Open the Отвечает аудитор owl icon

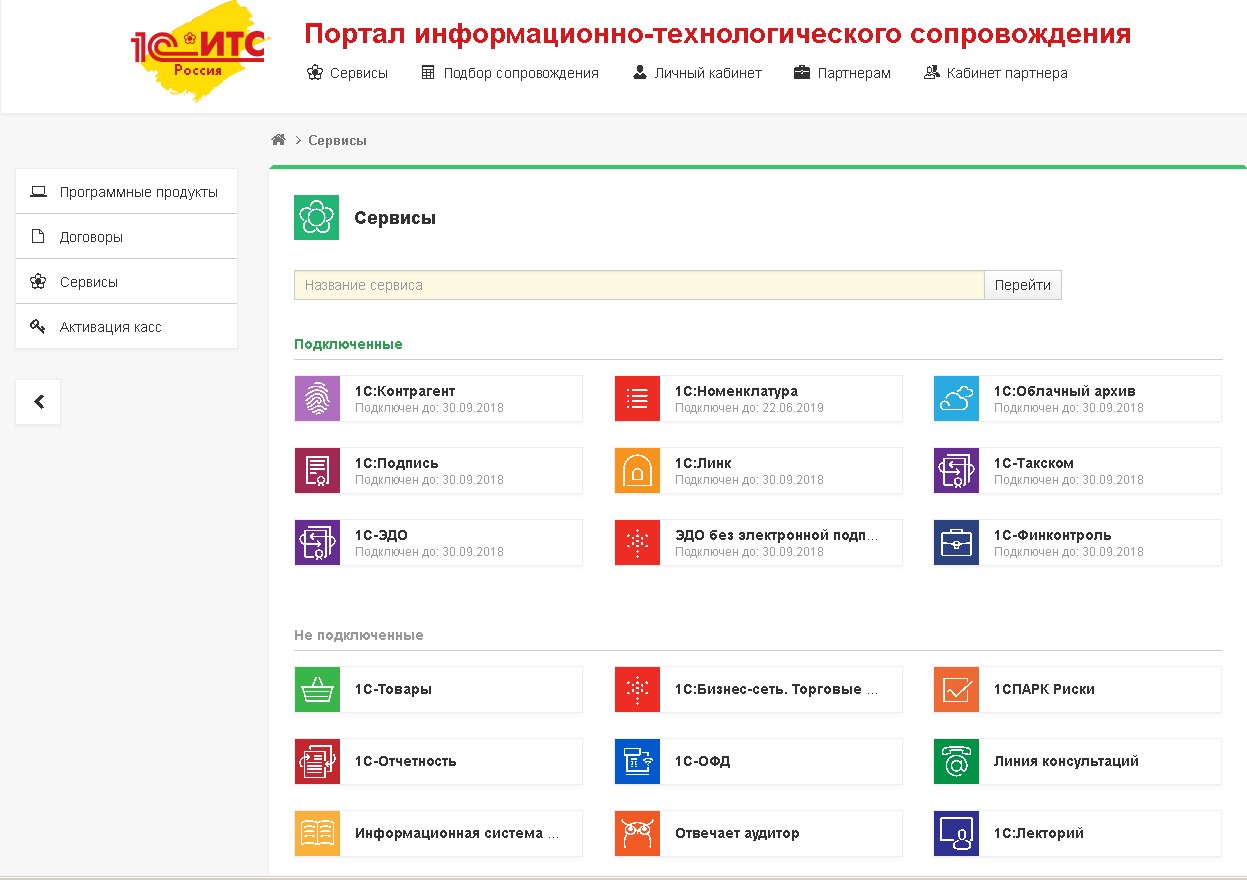coord(637,833)
